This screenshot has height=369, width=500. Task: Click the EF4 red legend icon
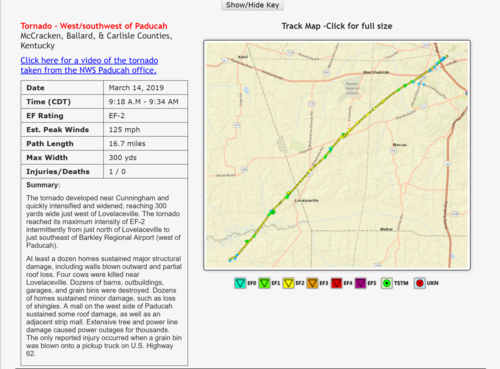tap(336, 283)
